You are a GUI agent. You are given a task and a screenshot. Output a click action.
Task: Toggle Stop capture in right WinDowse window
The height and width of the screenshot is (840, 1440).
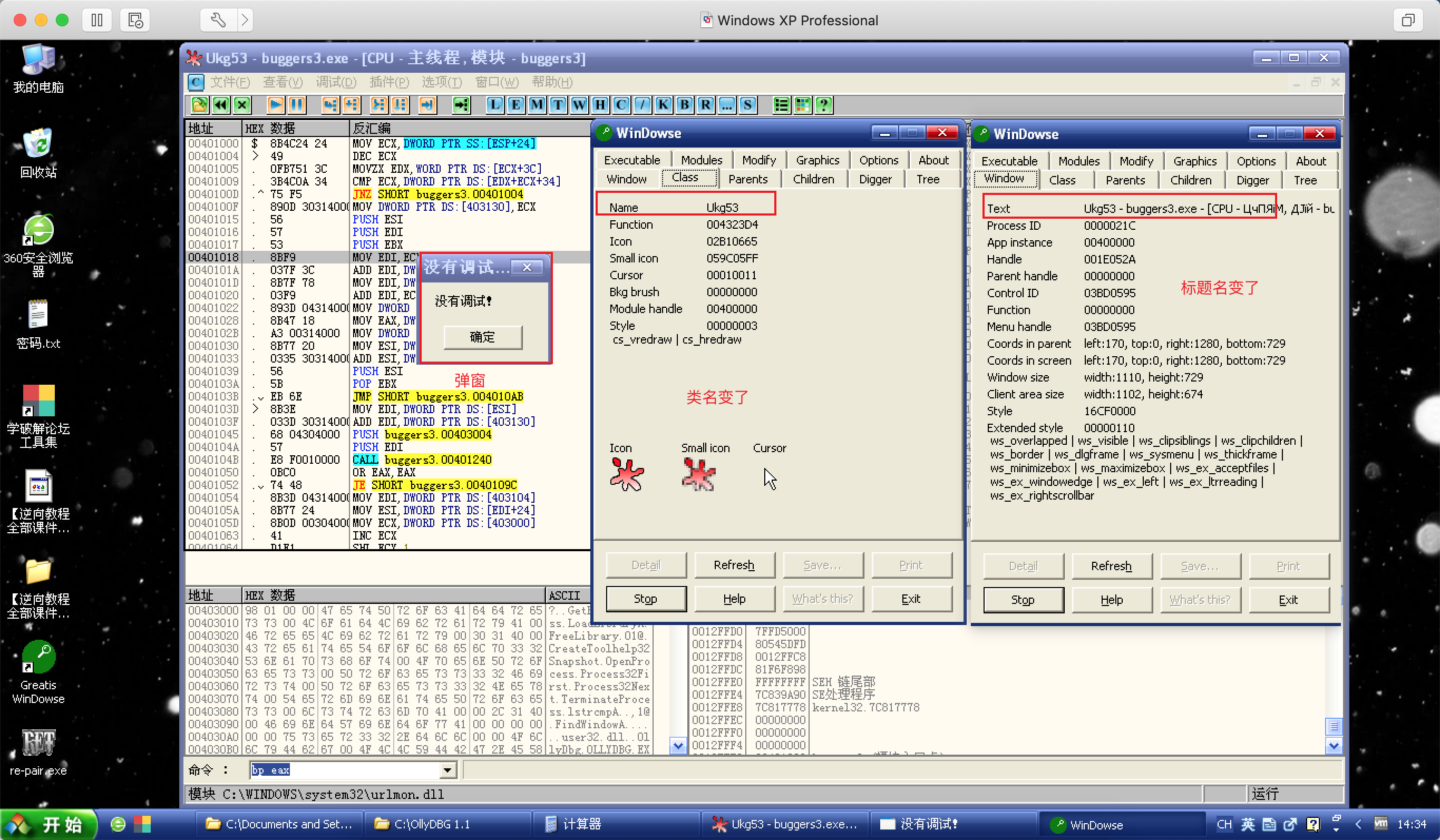(1023, 599)
